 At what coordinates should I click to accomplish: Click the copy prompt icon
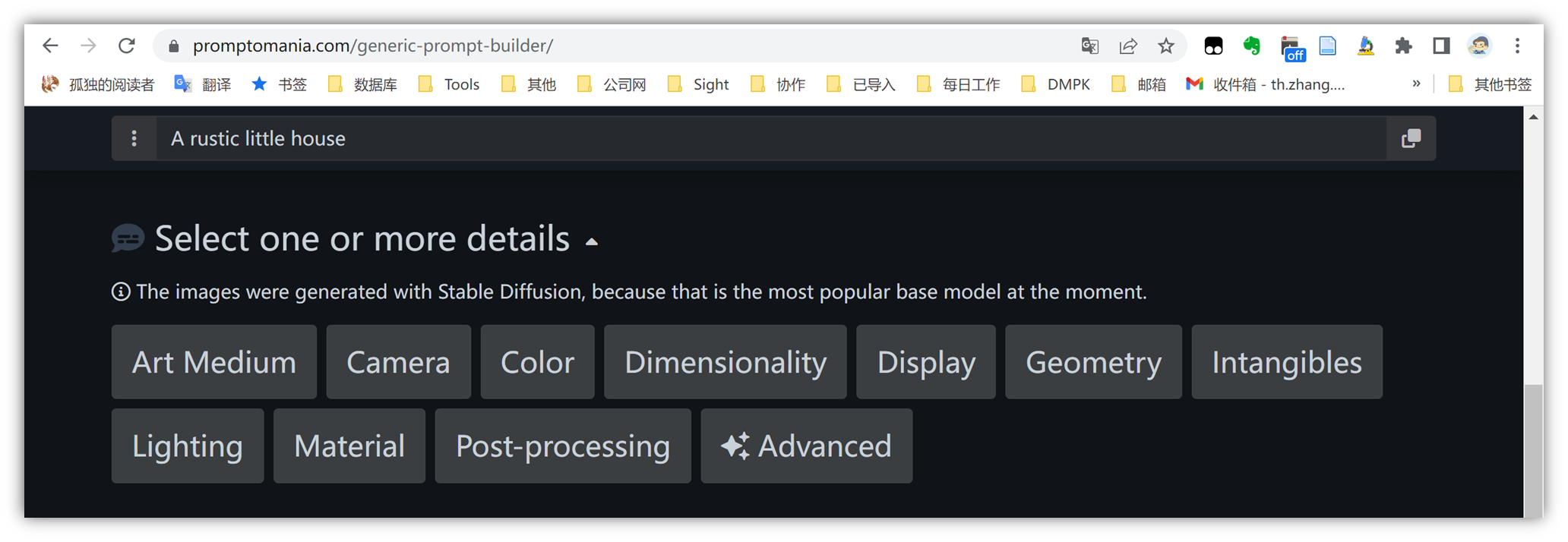(x=1411, y=138)
